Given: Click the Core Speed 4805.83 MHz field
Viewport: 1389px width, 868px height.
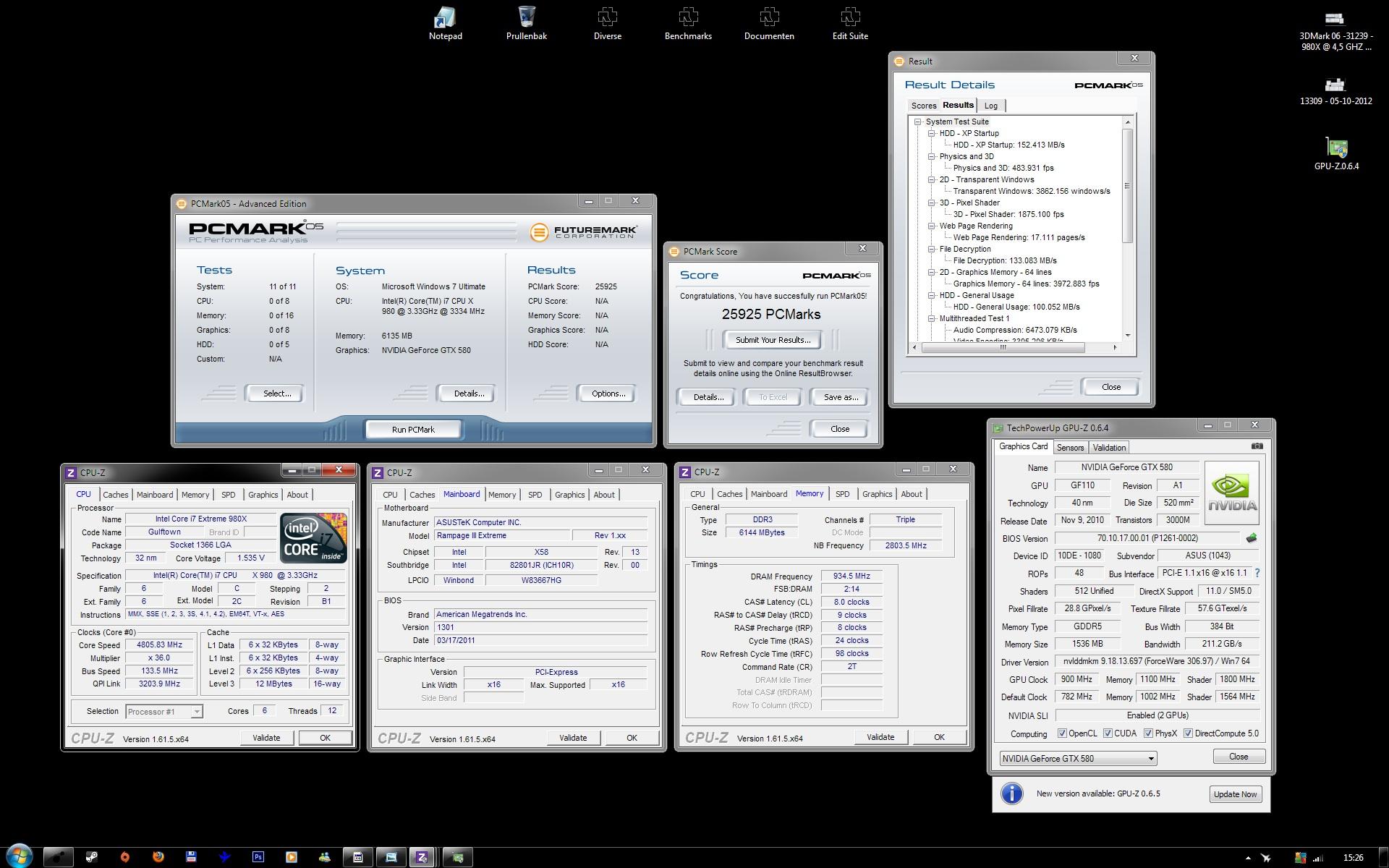Looking at the screenshot, I should pyautogui.click(x=159, y=645).
